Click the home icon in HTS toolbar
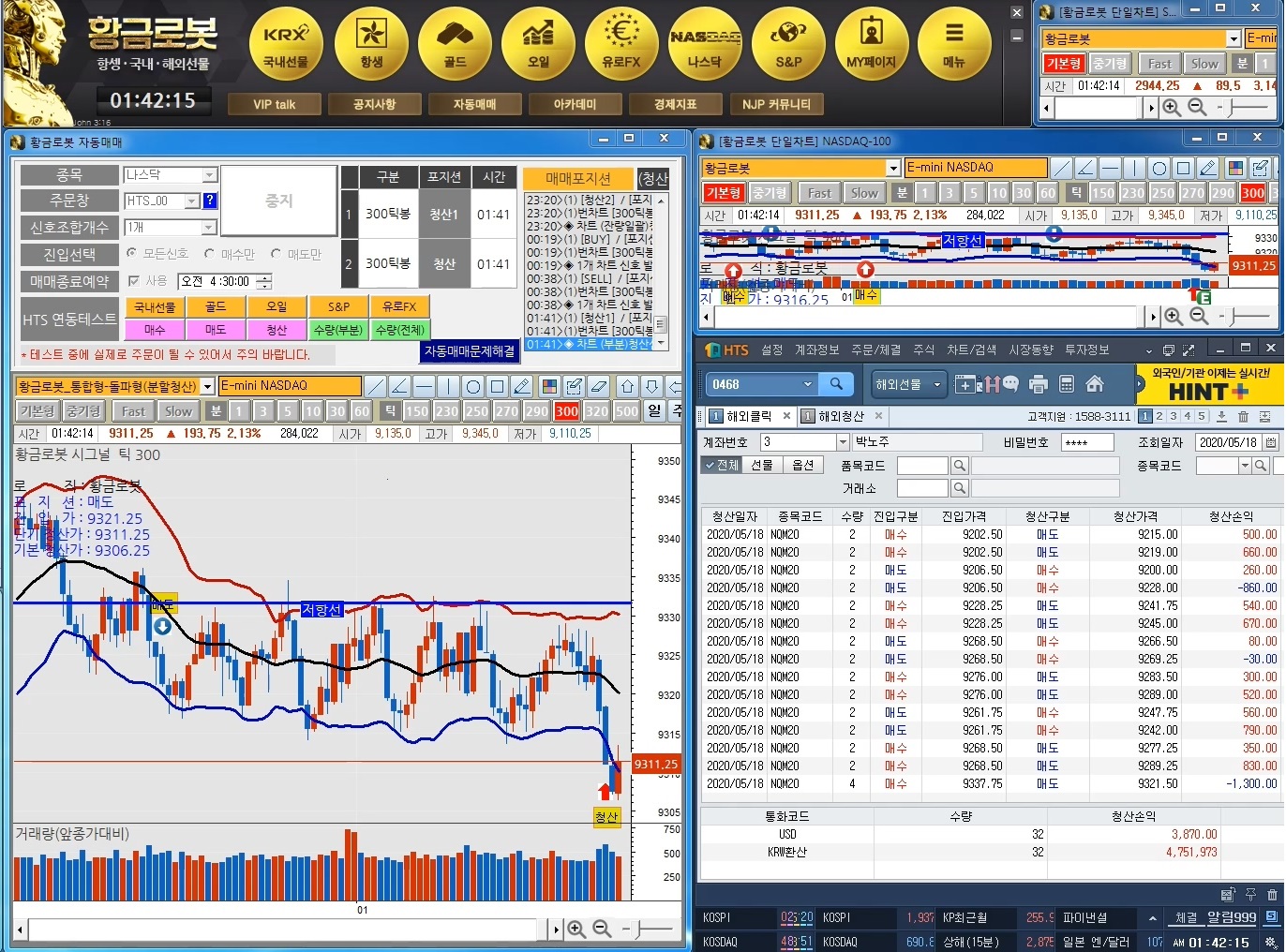This screenshot has width=1286, height=952. [1094, 383]
